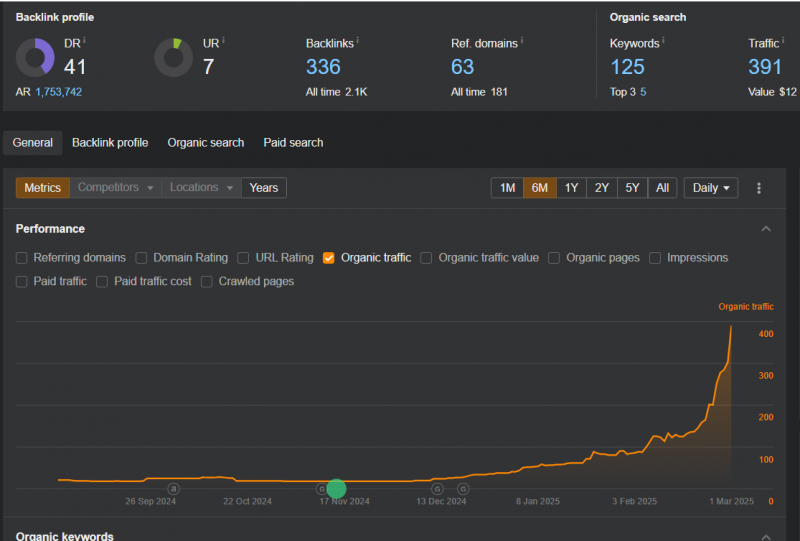The width and height of the screenshot is (800, 541).
Task: Collapse the Performance section chevron
Action: point(766,229)
